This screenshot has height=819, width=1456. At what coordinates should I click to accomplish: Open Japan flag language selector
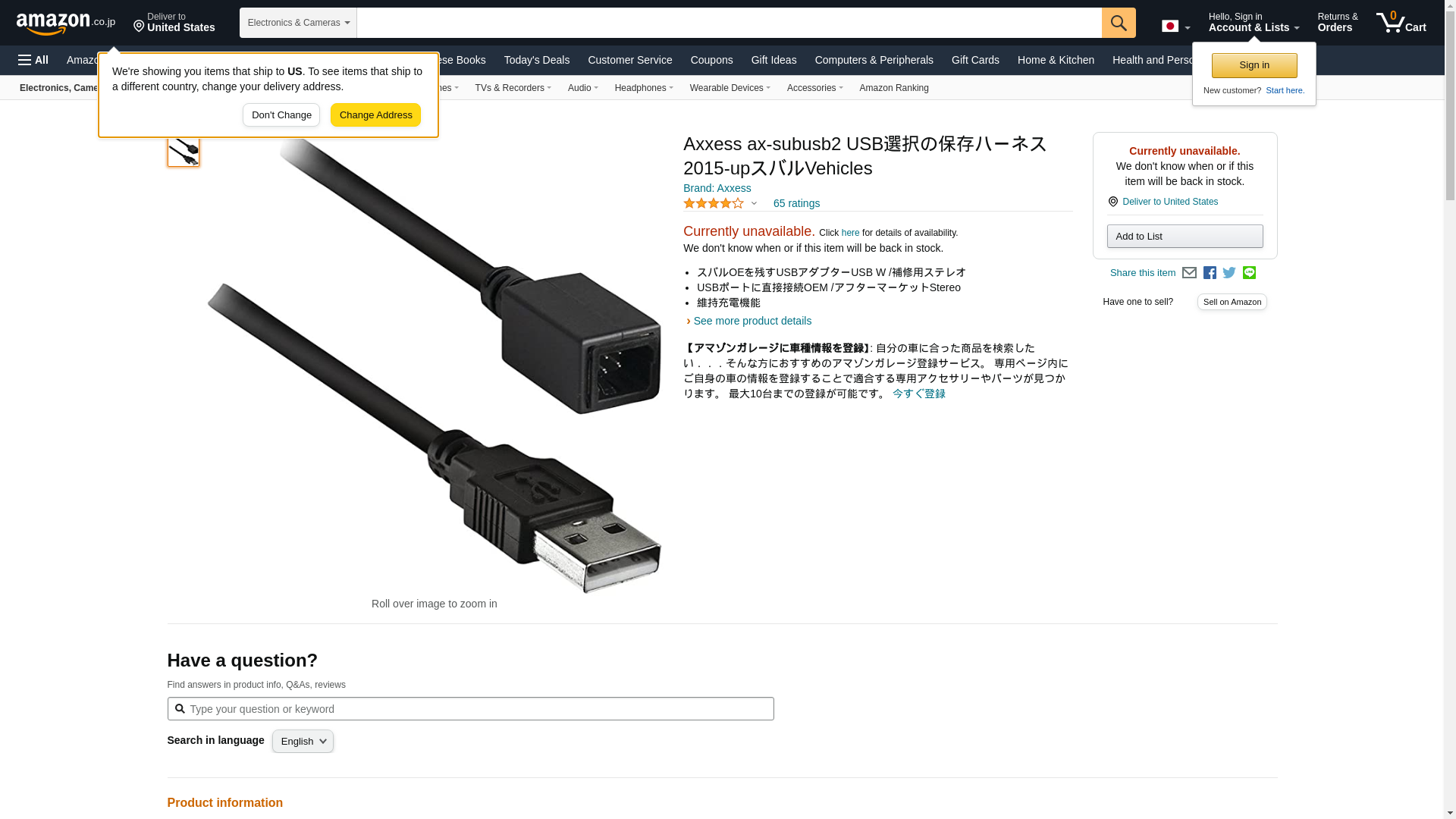click(1175, 27)
